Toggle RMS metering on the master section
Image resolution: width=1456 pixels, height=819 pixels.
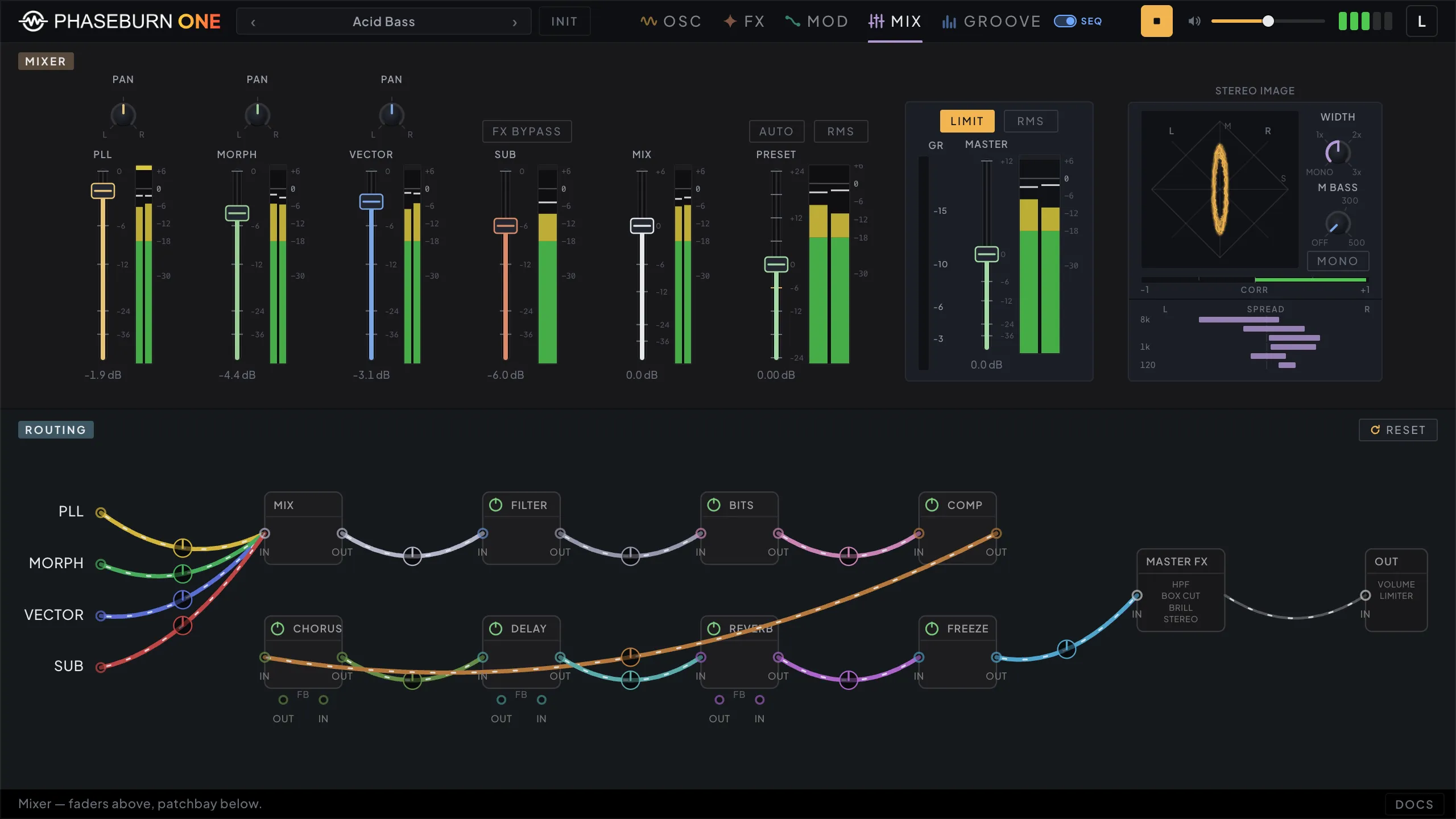pos(1031,121)
